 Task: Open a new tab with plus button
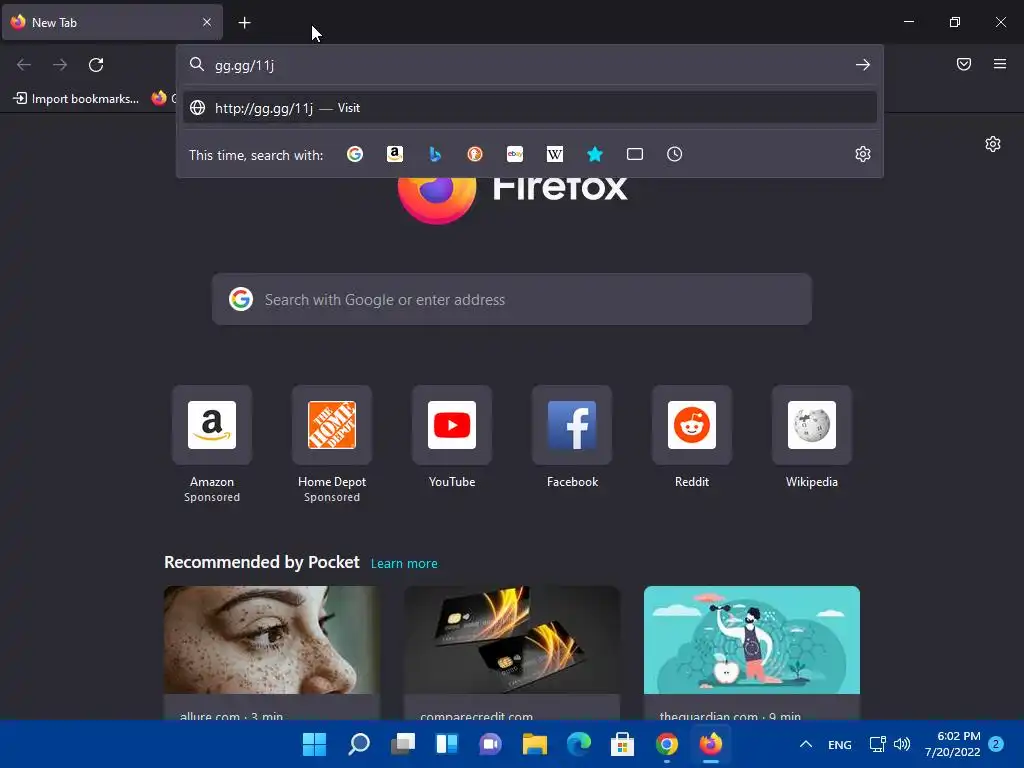point(244,23)
